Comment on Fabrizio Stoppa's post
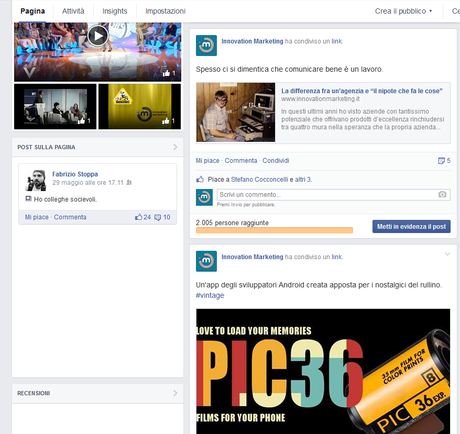Screen dimensions: 460x434 click(70, 217)
